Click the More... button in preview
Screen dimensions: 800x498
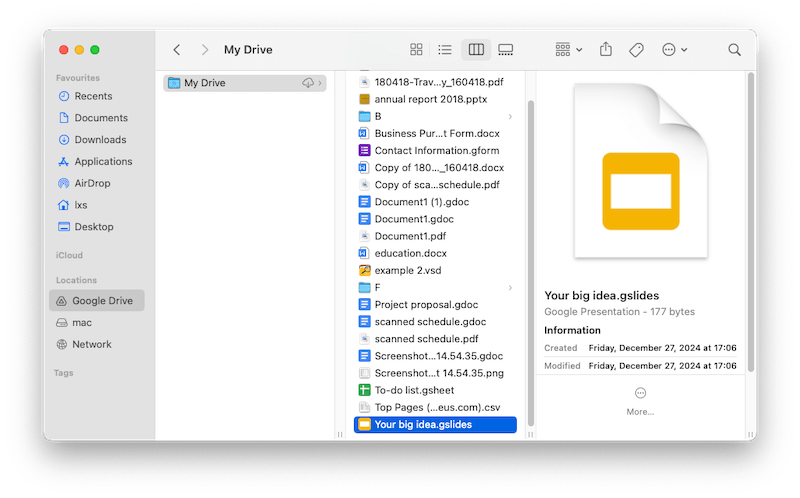tap(640, 401)
